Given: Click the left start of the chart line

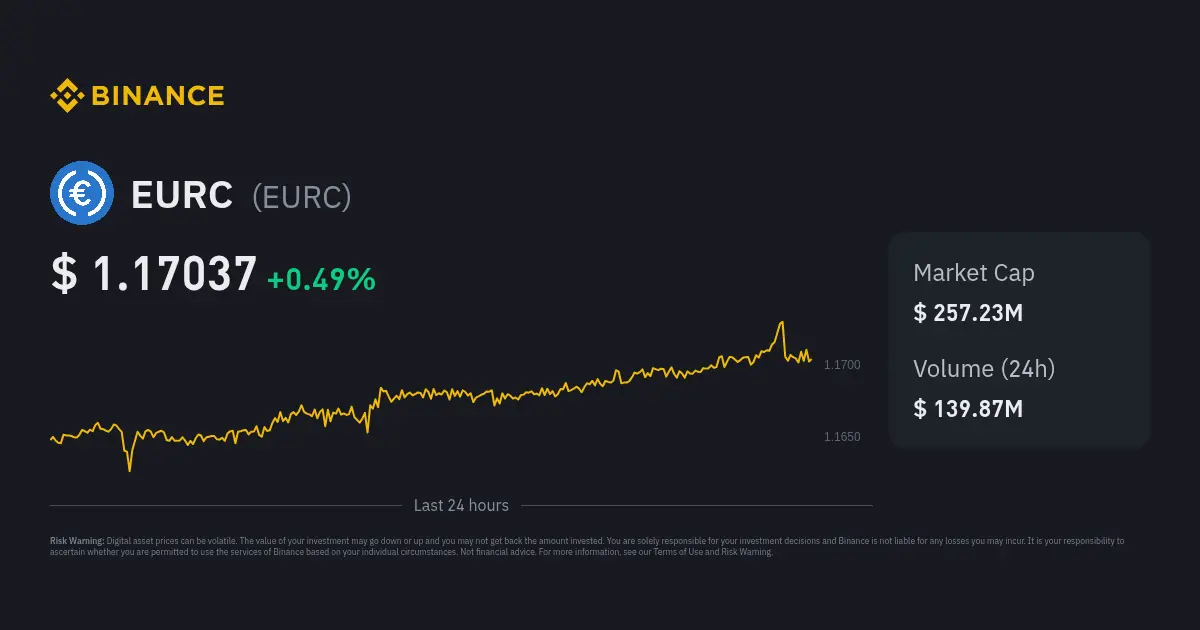Looking at the screenshot, I should [51, 437].
